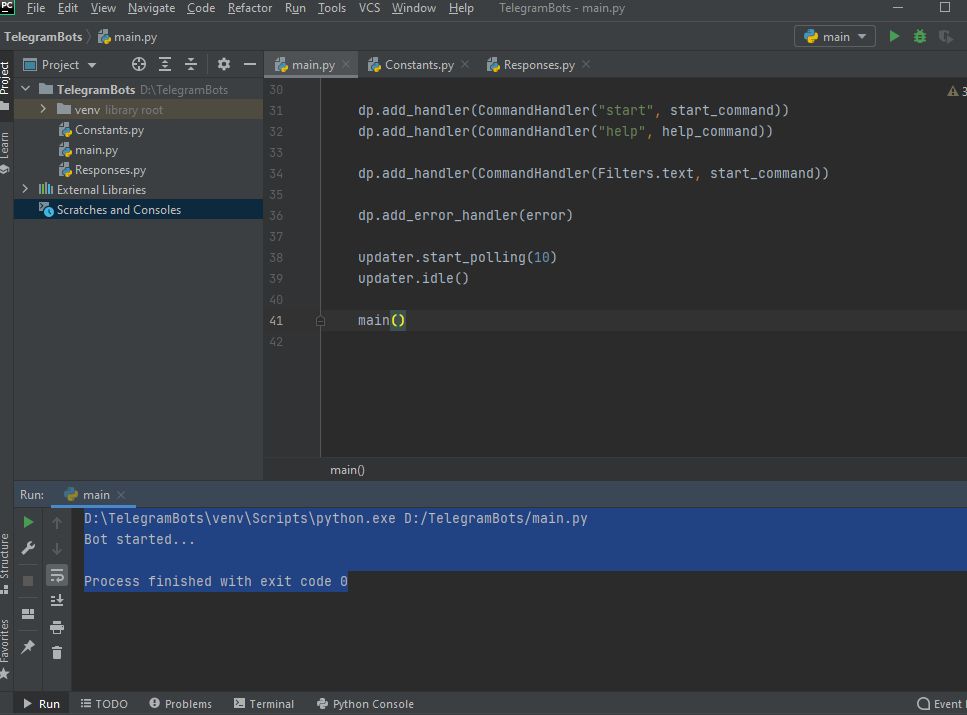Toggle soft-wrap in Run console
The width and height of the screenshot is (967, 715).
tap(57, 575)
